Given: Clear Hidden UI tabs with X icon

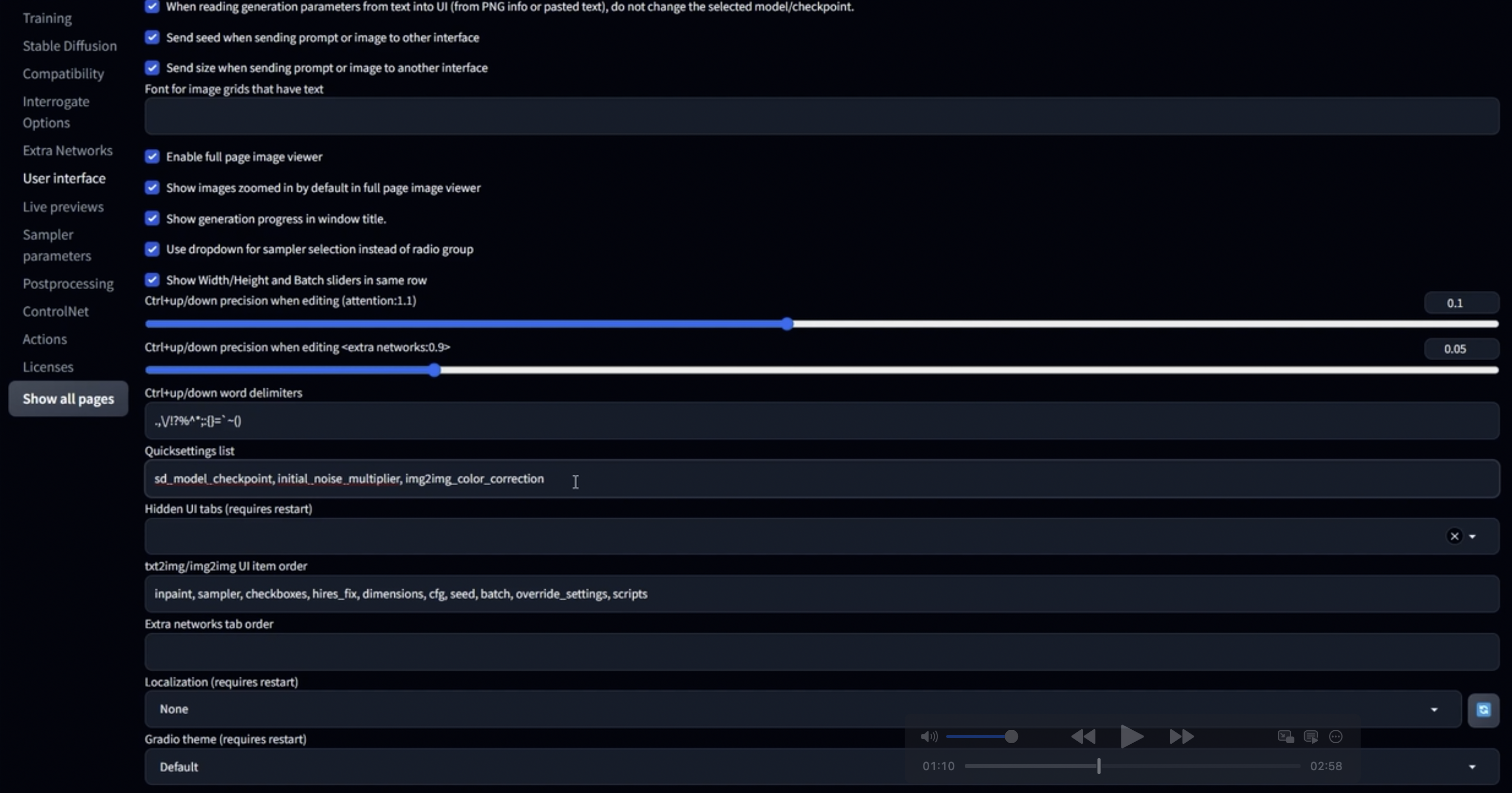Looking at the screenshot, I should click(1454, 536).
